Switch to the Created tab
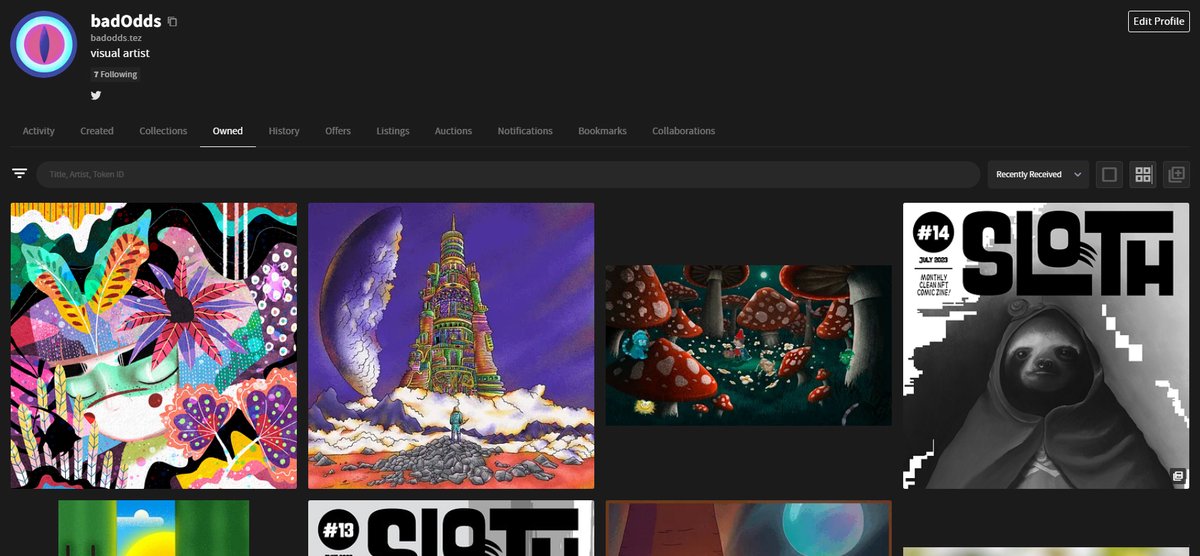The image size is (1200, 556). pos(97,131)
